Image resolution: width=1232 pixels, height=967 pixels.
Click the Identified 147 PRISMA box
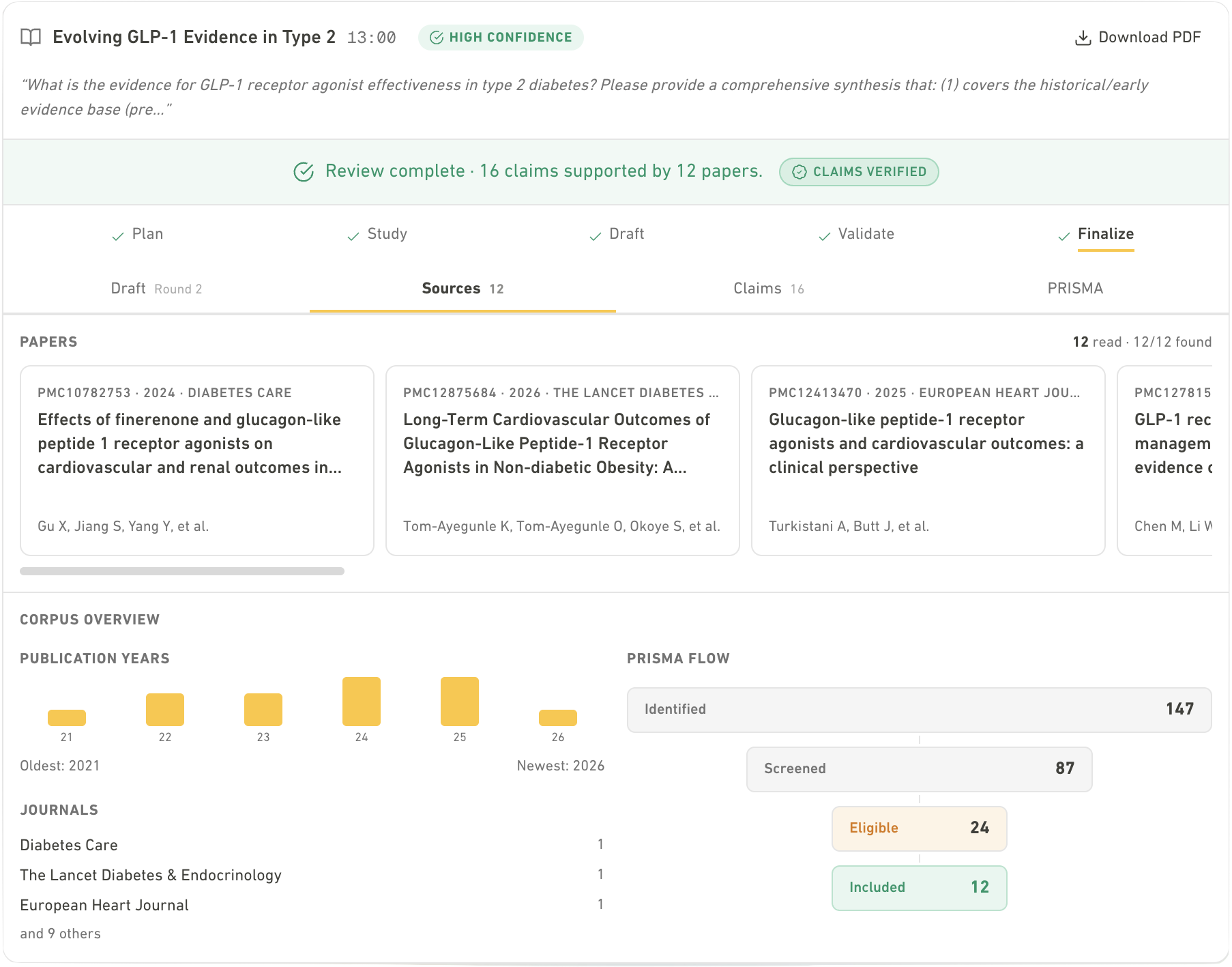(920, 710)
